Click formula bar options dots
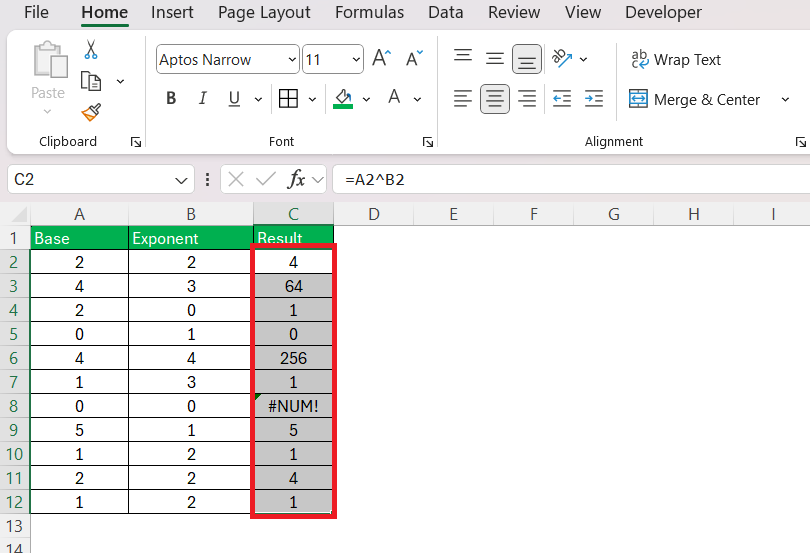This screenshot has width=810, height=553. point(207,179)
